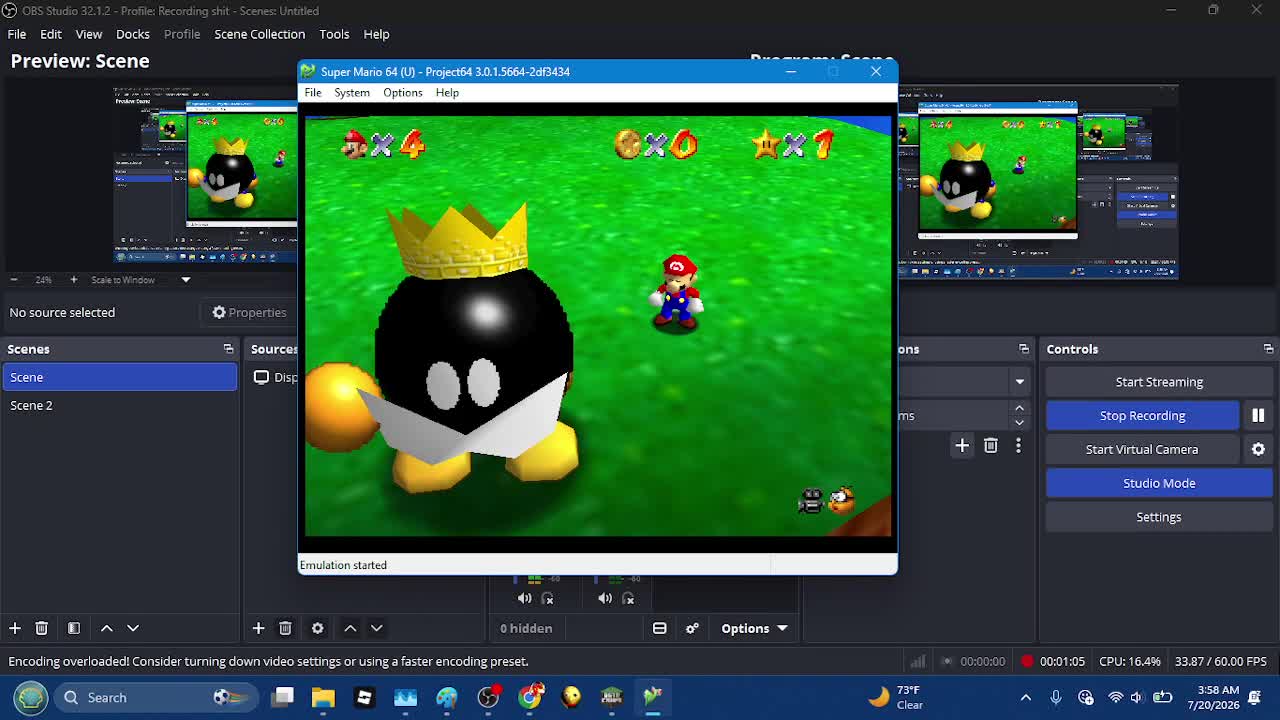Image resolution: width=1280 pixels, height=720 pixels.
Task: Open Project64 Options menu
Action: [403, 93]
